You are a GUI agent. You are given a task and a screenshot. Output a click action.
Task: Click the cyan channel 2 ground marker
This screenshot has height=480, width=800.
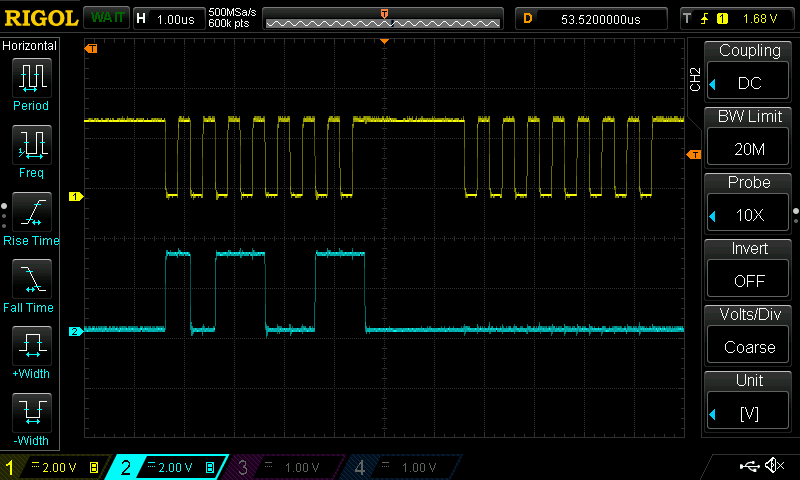pyautogui.click(x=76, y=332)
